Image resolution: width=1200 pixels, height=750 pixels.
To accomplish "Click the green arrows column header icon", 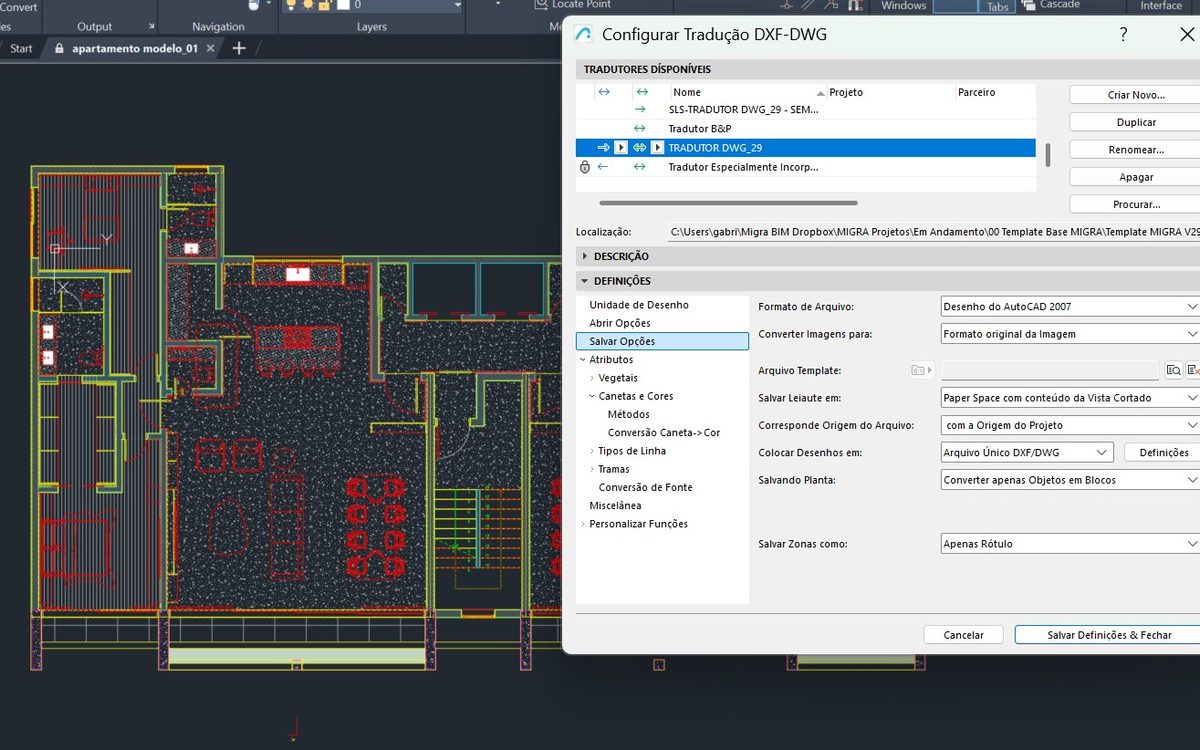I will (x=641, y=92).
